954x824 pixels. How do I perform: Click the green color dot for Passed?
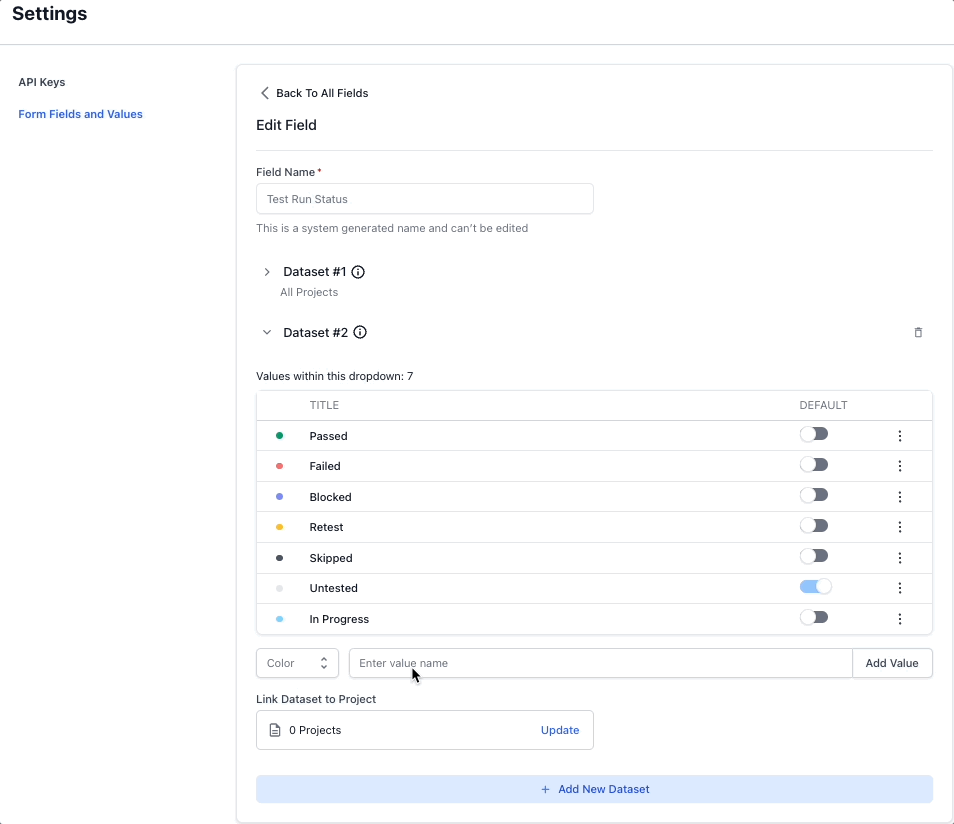[x=279, y=436]
